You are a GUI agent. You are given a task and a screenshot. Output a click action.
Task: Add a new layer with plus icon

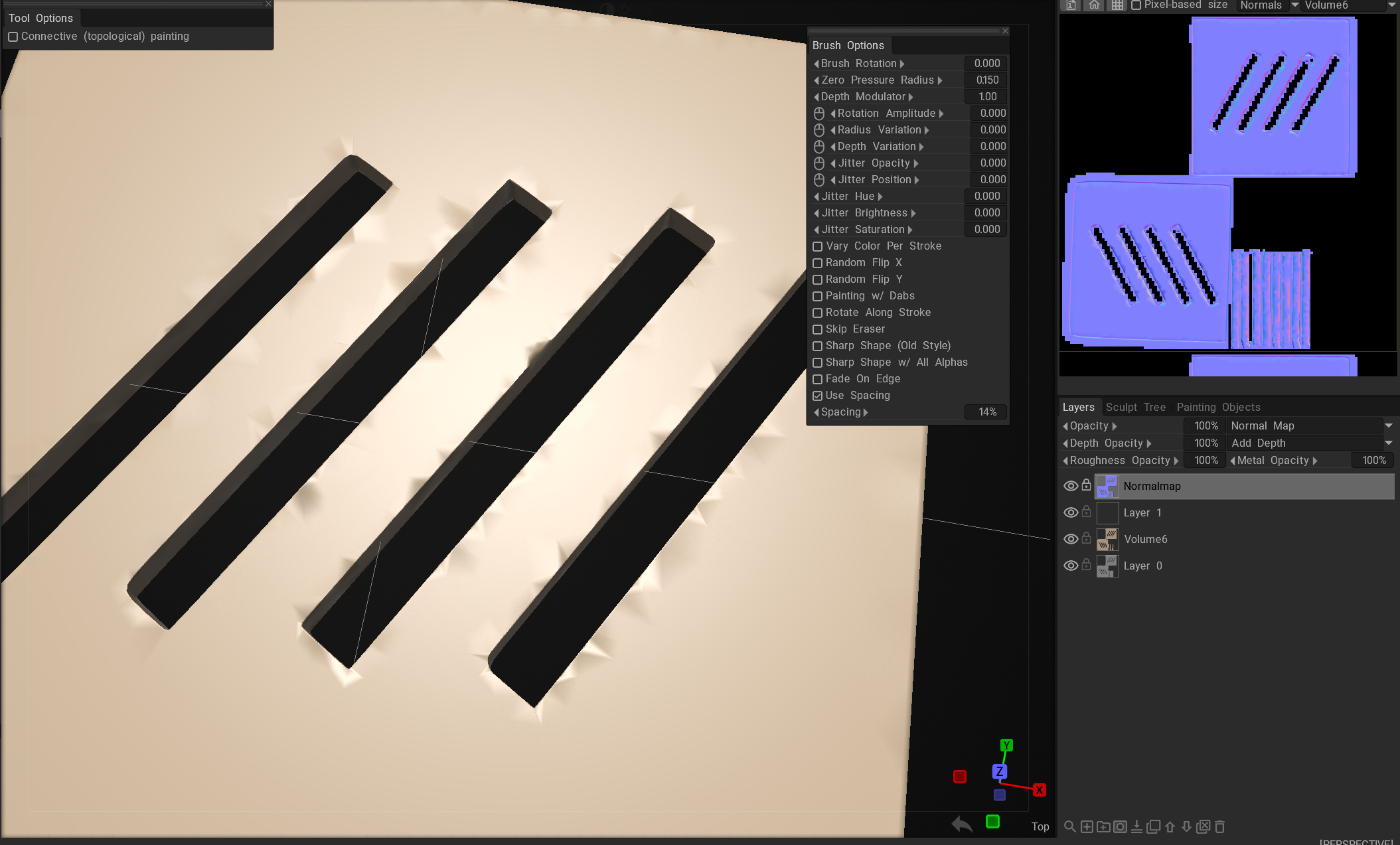tap(1087, 826)
